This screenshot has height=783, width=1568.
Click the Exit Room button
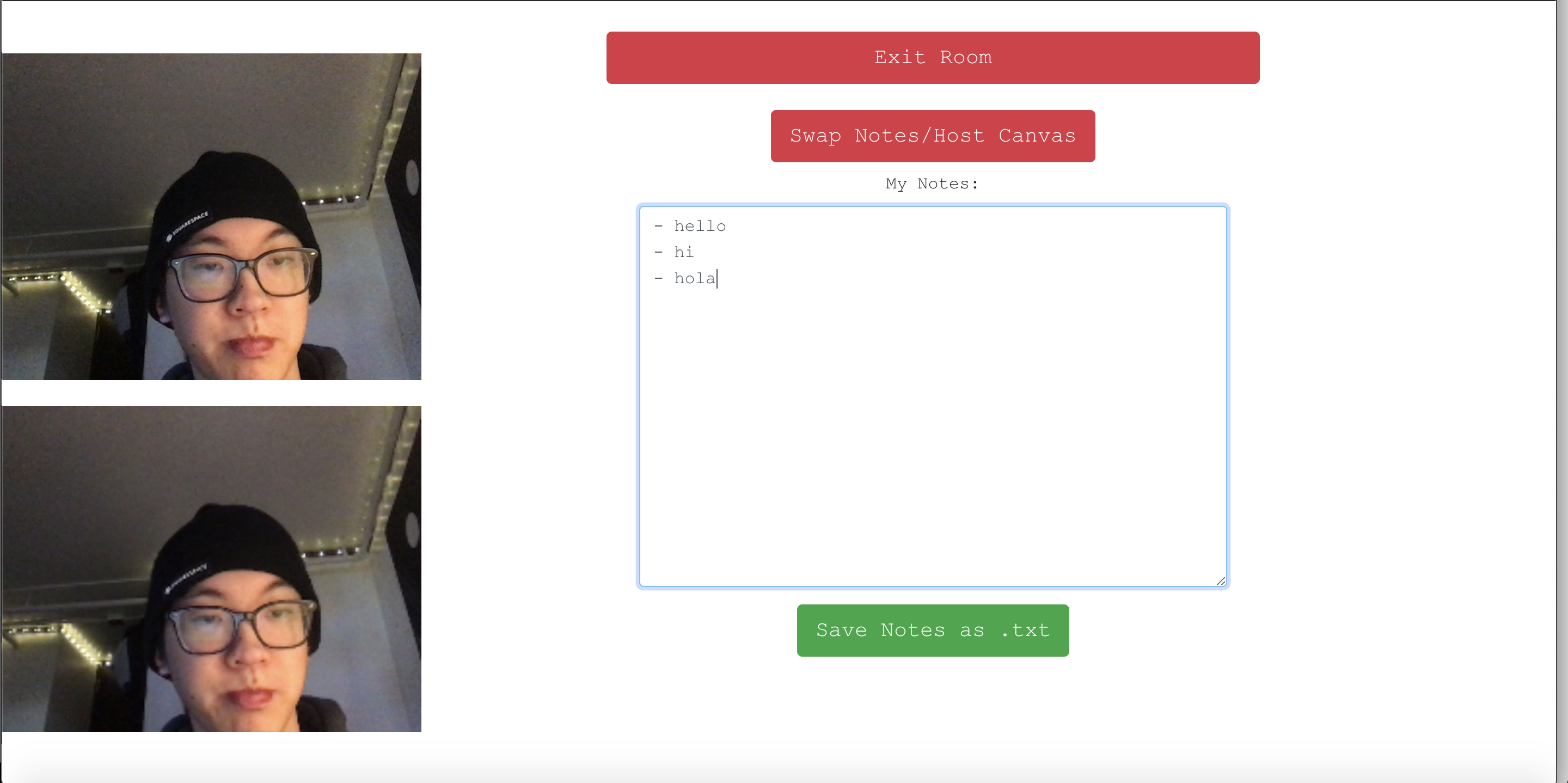933,58
